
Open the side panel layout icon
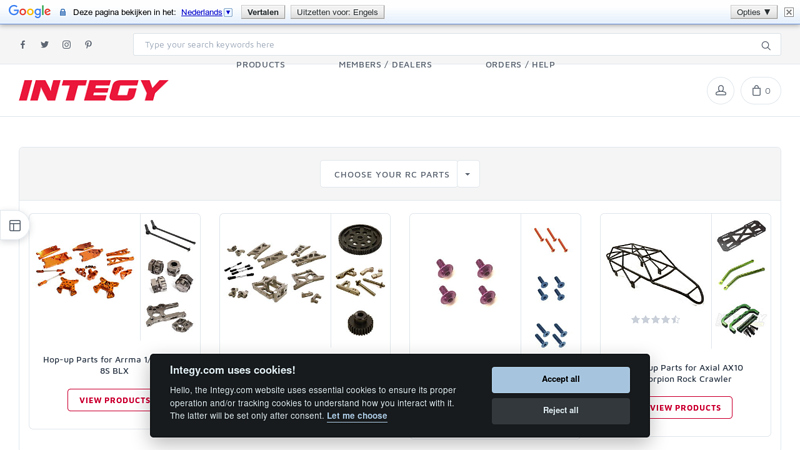pyautogui.click(x=15, y=226)
